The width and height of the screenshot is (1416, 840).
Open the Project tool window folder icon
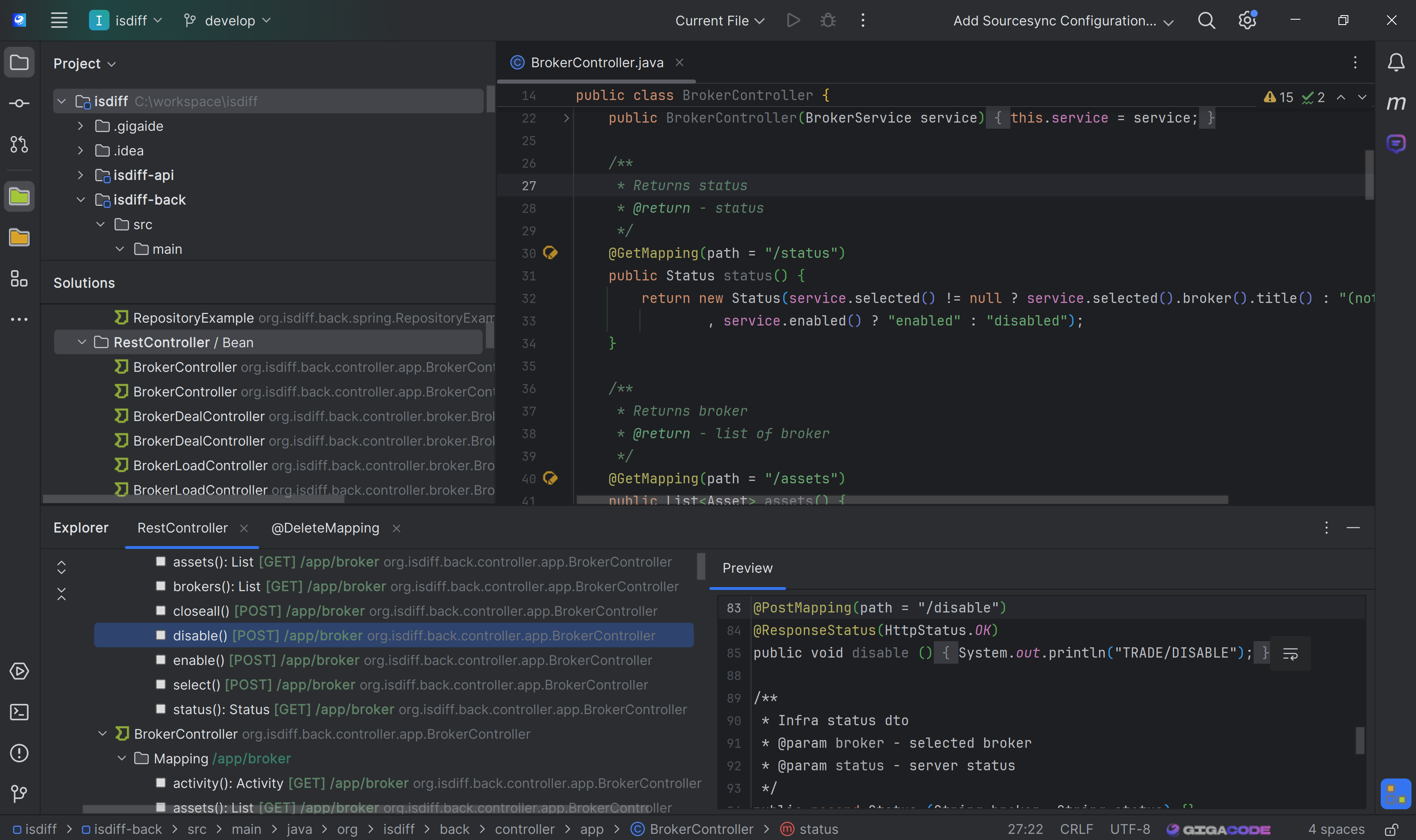pyautogui.click(x=19, y=62)
